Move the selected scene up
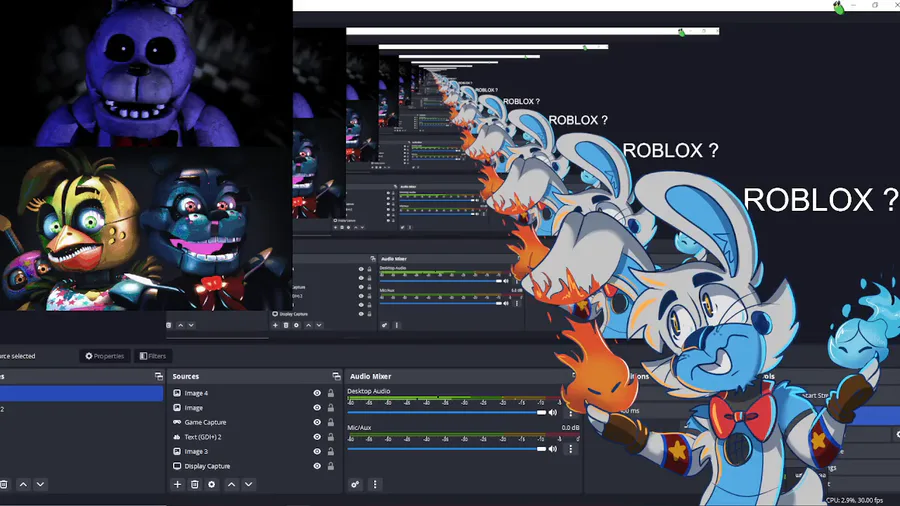 [23, 484]
